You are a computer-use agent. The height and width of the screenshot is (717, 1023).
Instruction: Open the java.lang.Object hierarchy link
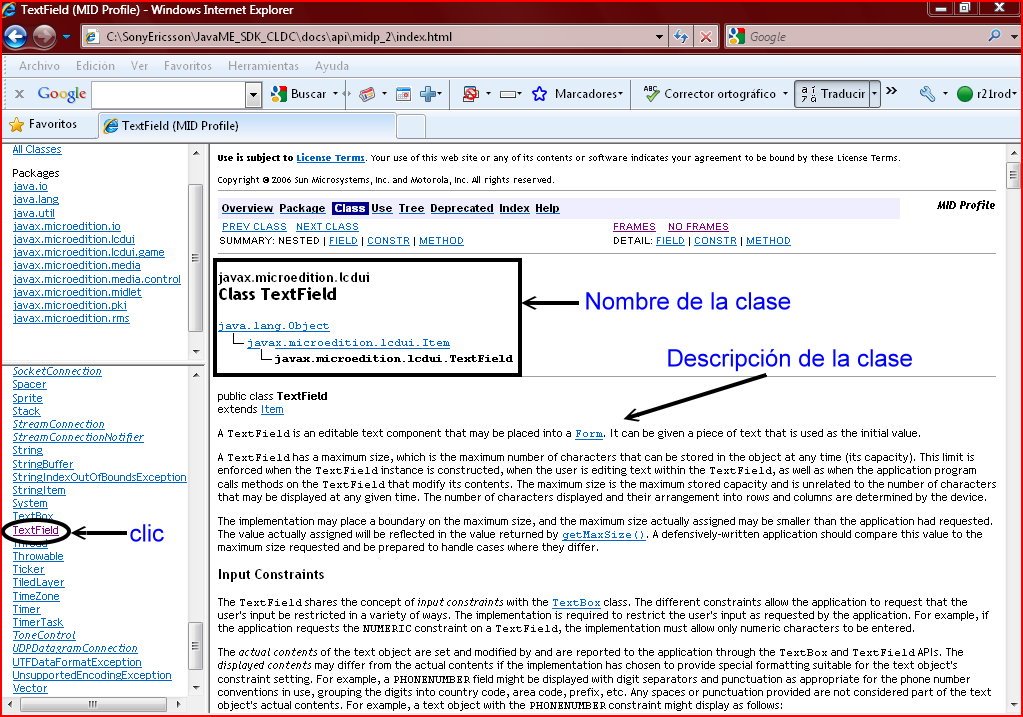point(273,326)
